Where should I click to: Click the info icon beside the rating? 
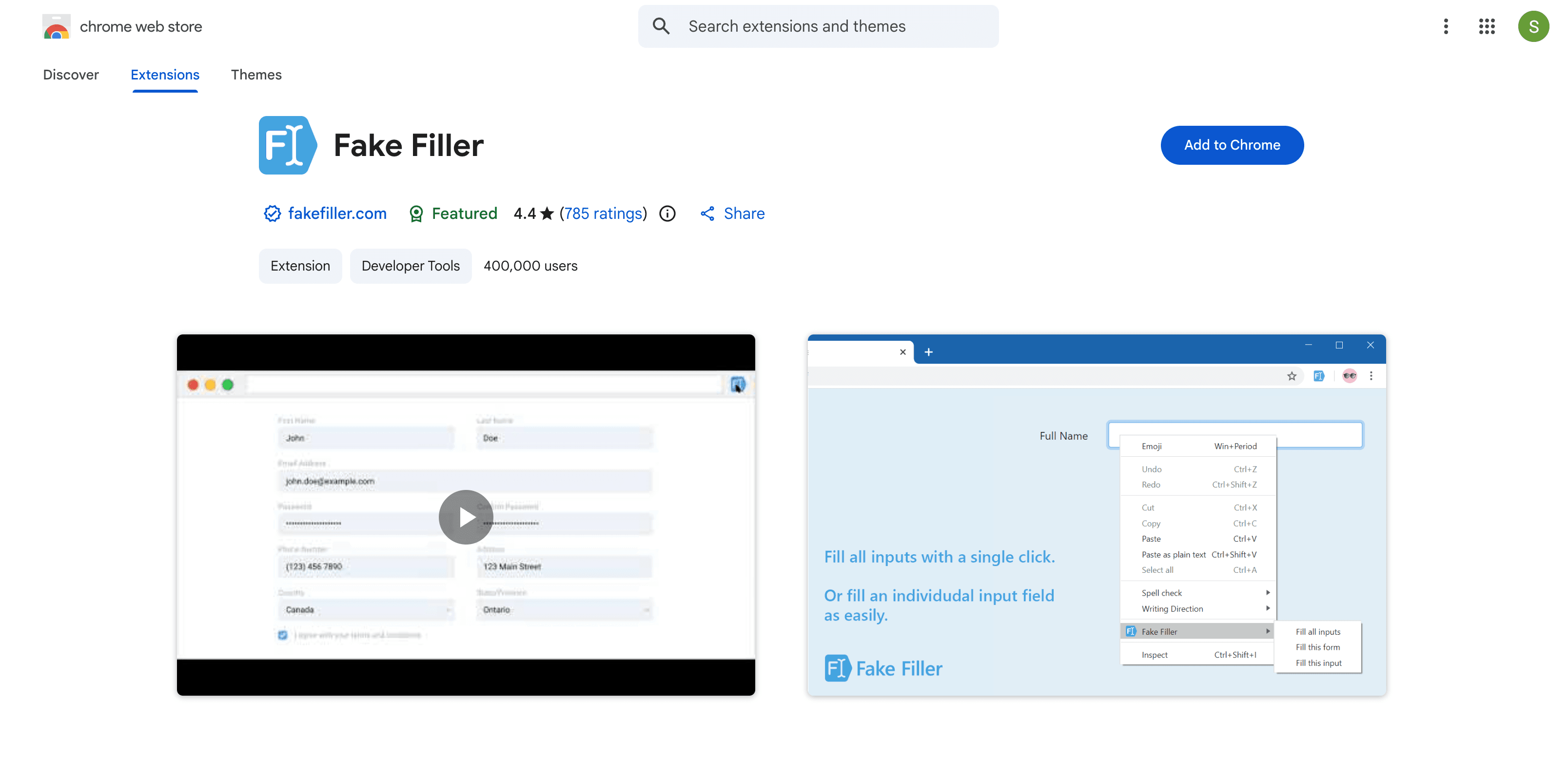click(667, 213)
